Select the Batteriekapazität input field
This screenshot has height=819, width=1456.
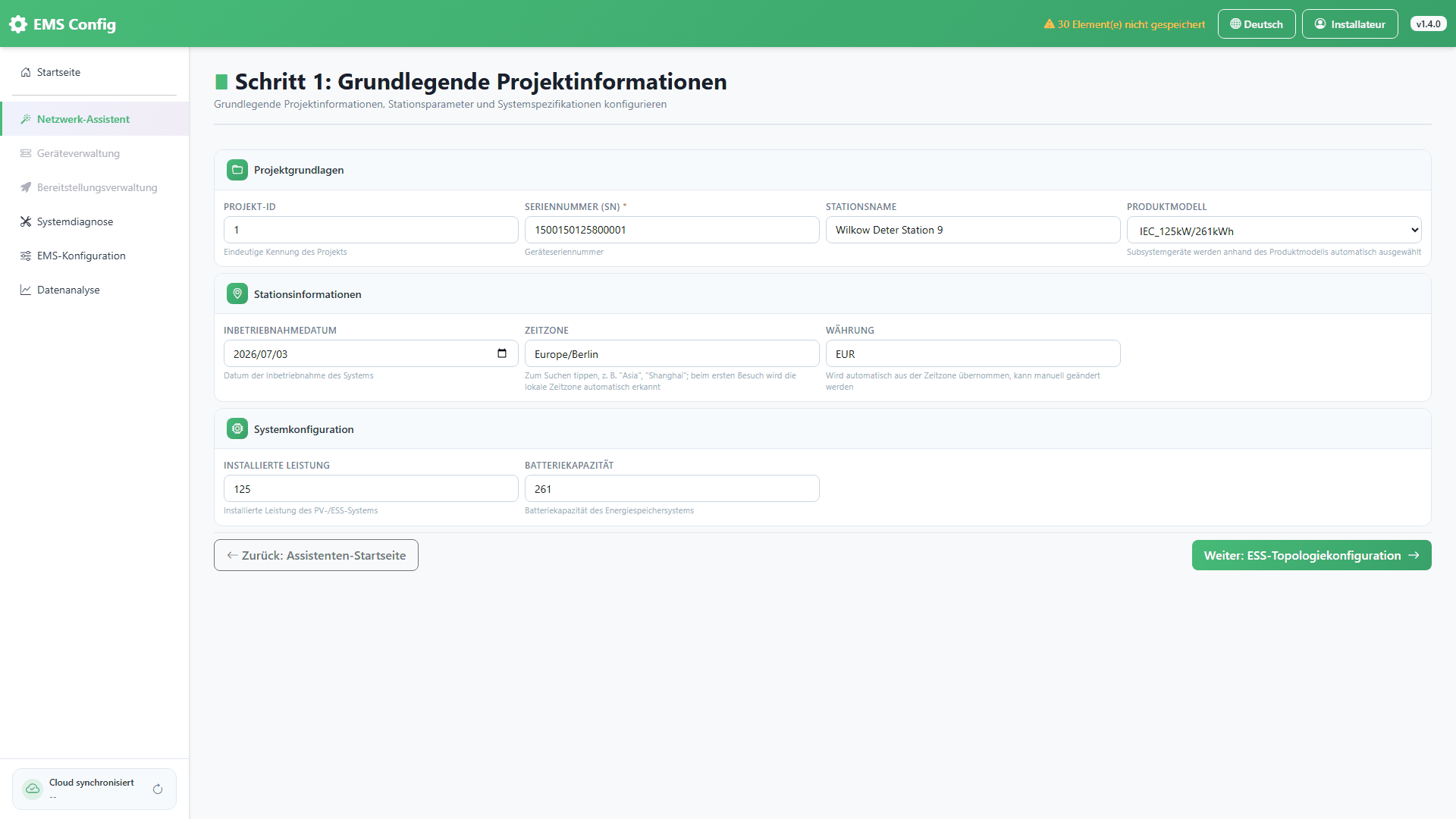point(672,488)
